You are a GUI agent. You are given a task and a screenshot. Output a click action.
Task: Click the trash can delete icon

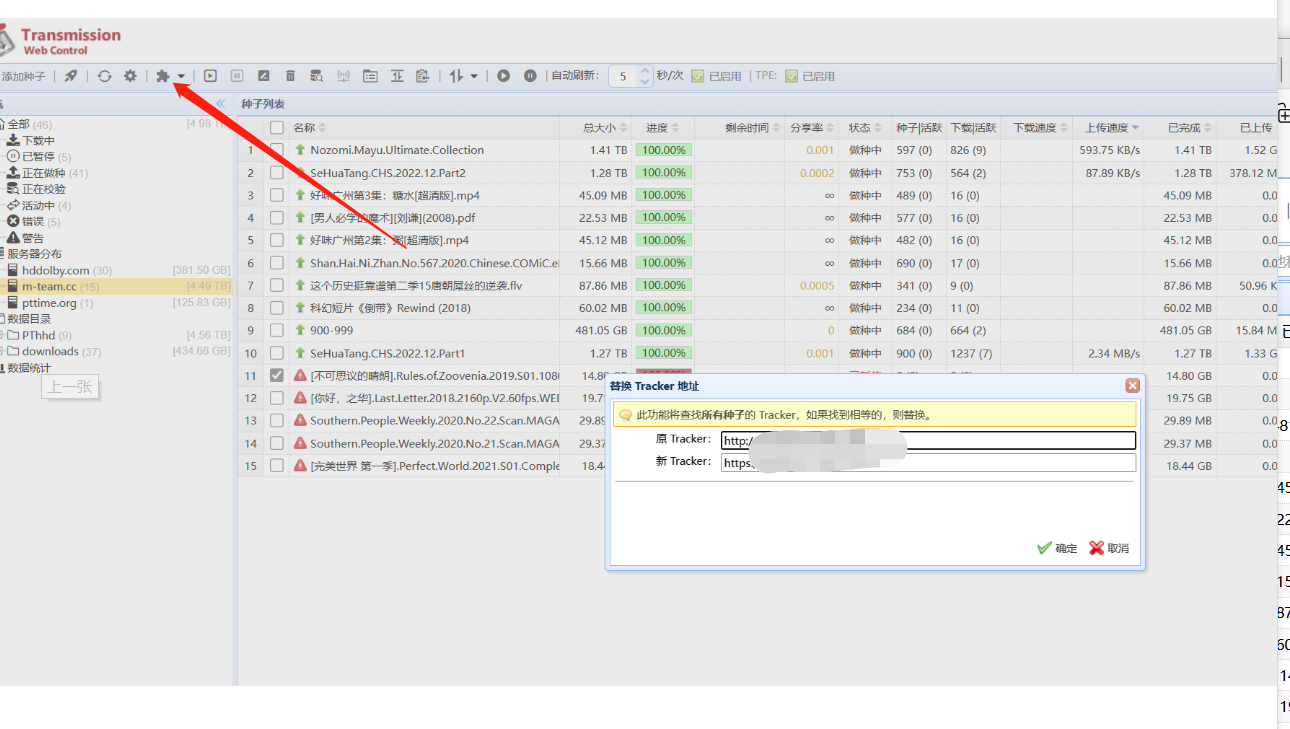click(291, 76)
